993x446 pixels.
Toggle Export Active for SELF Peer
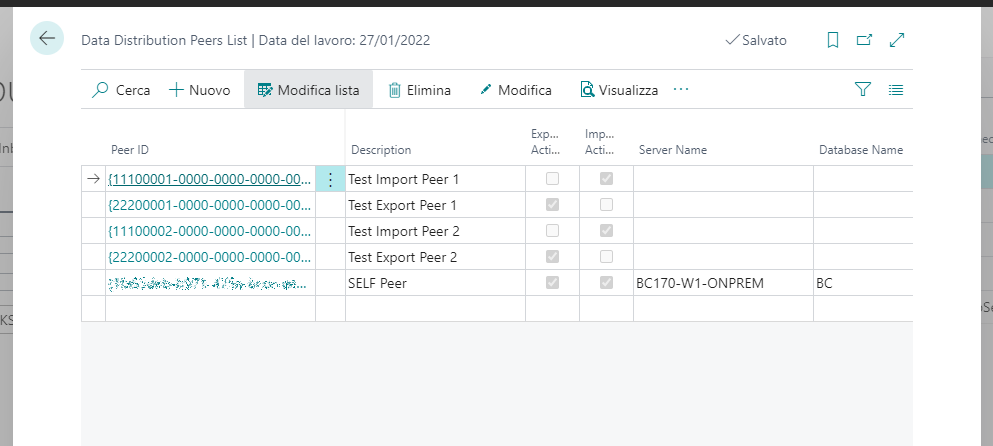point(552,283)
